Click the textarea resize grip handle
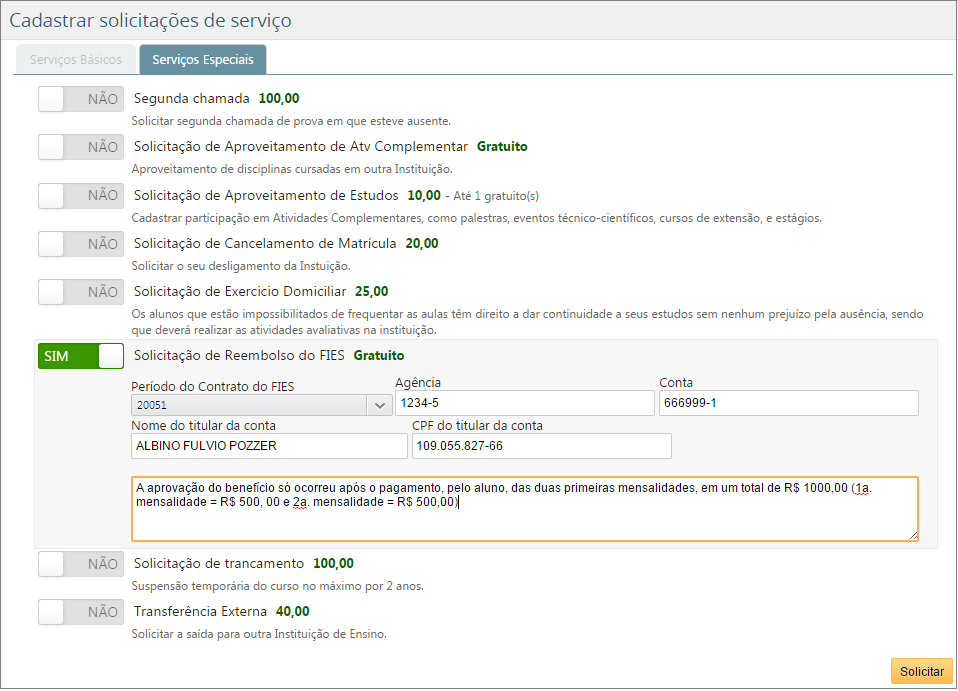 coord(913,533)
